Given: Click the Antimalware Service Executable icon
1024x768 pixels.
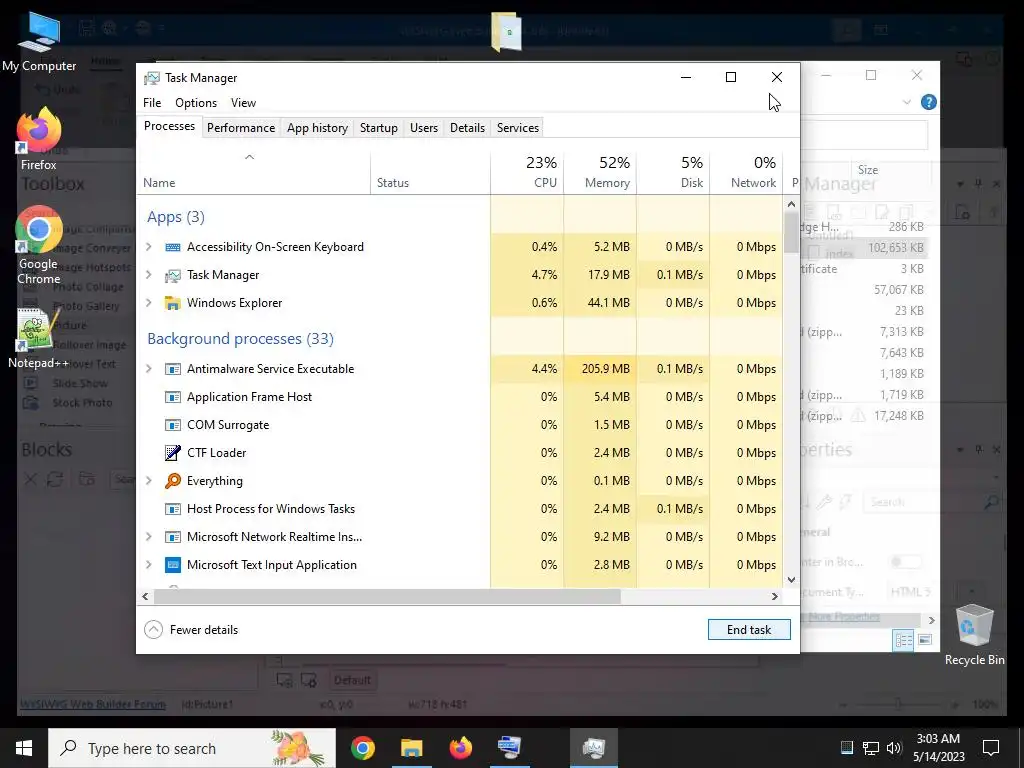Looking at the screenshot, I should pyautogui.click(x=172, y=369).
